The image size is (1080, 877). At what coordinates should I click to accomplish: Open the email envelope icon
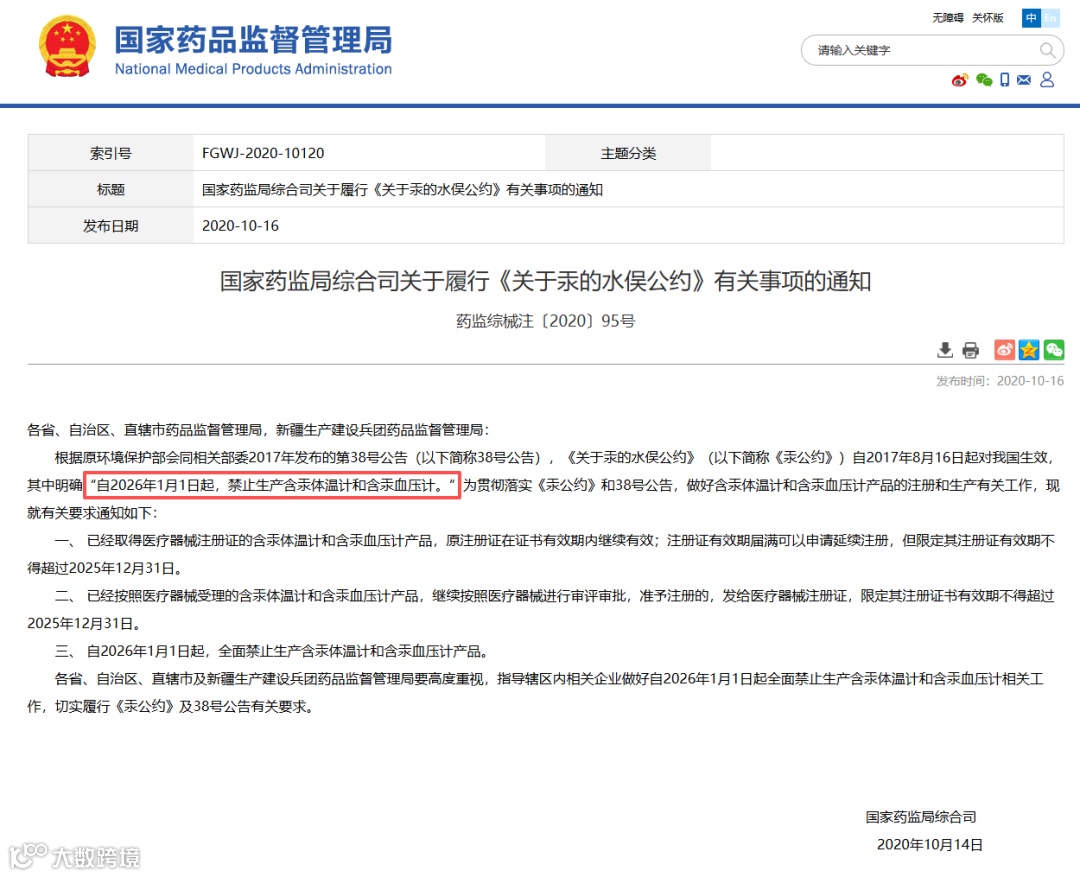tap(1023, 80)
